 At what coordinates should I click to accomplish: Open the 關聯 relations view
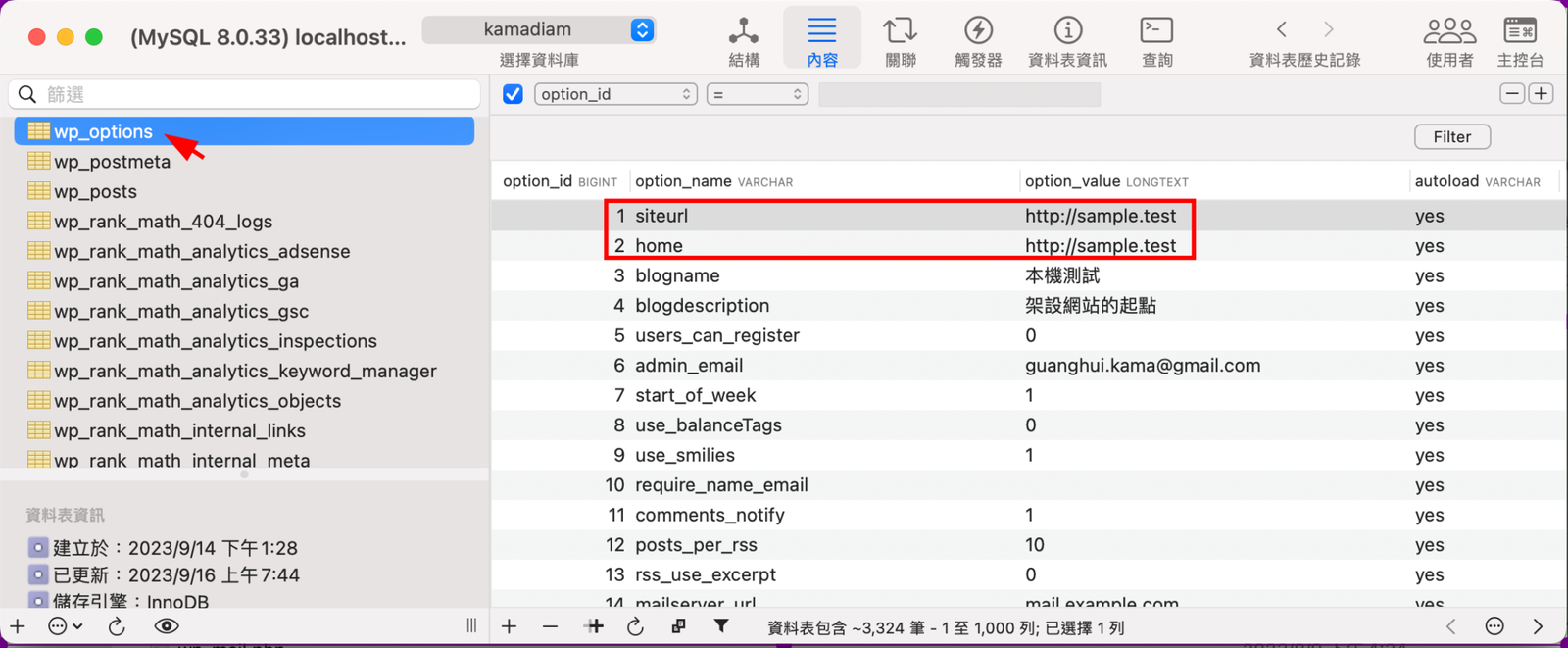[900, 39]
